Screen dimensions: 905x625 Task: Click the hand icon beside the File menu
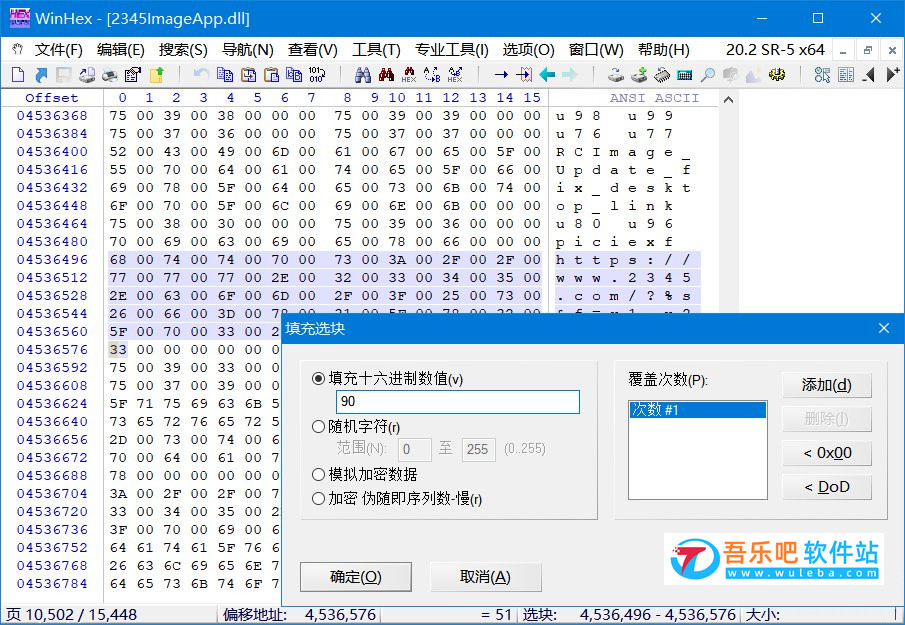coord(17,50)
